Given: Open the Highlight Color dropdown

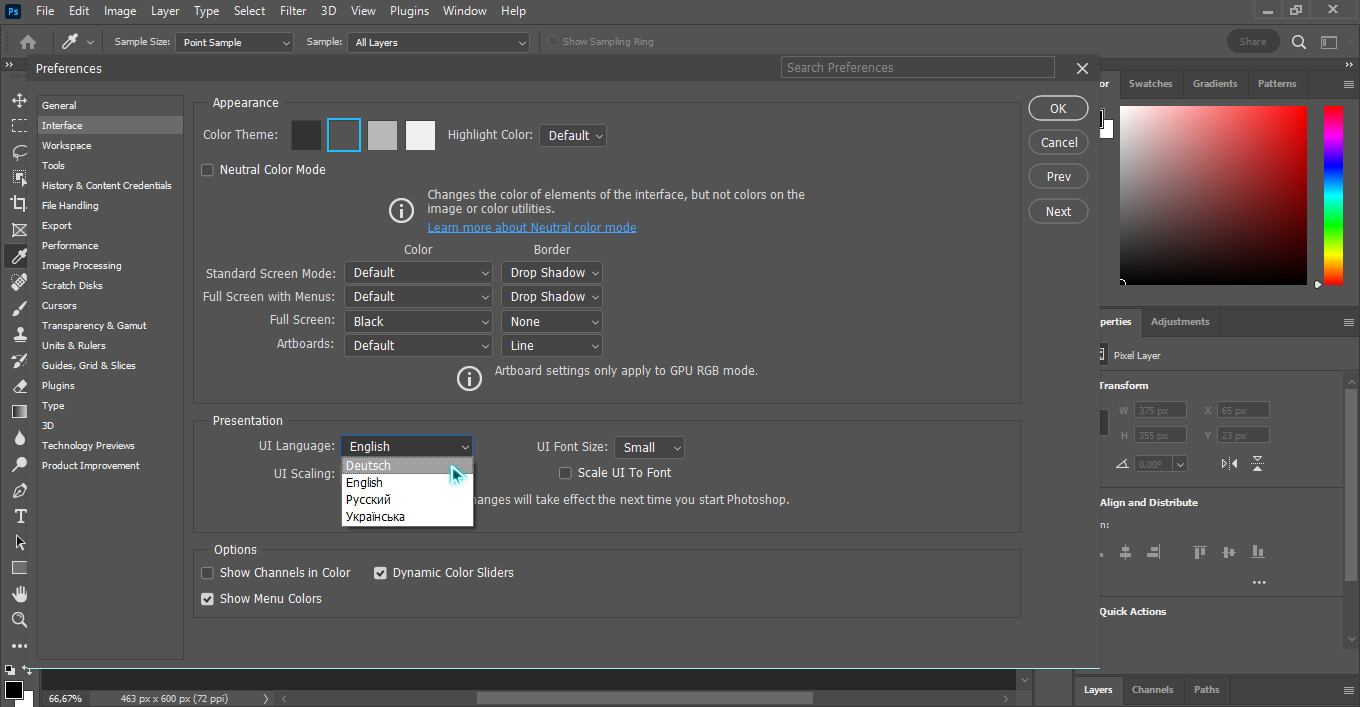Looking at the screenshot, I should point(573,136).
